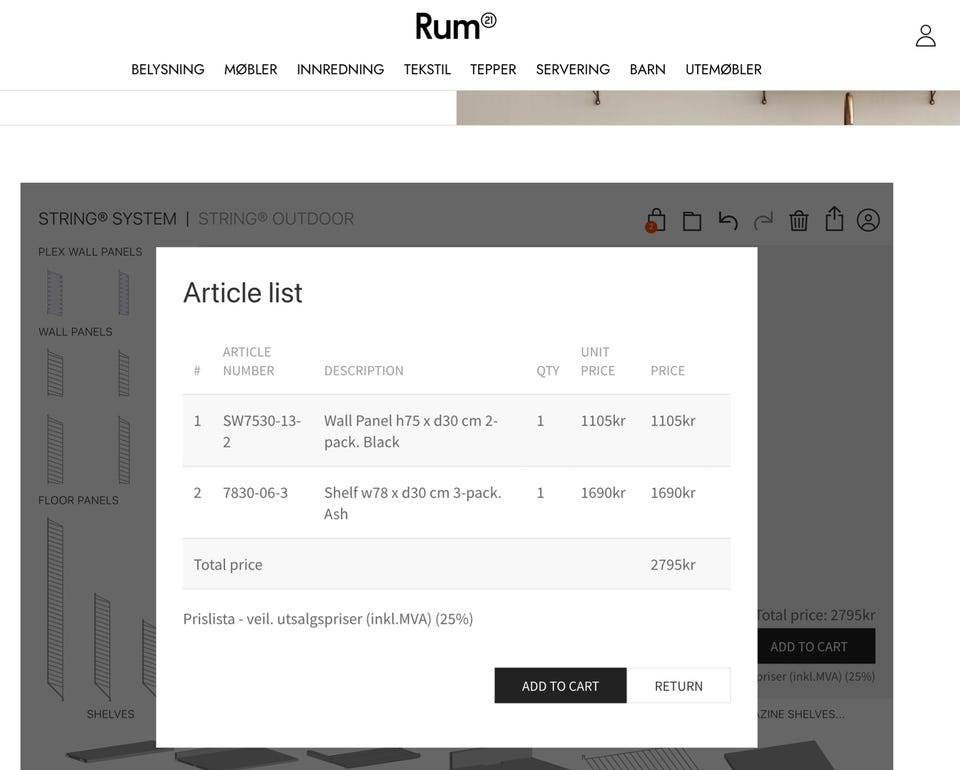Viewport: 960px width, 770px height.
Task: Select the tallest floor panel thumbnail
Action: click(55, 609)
